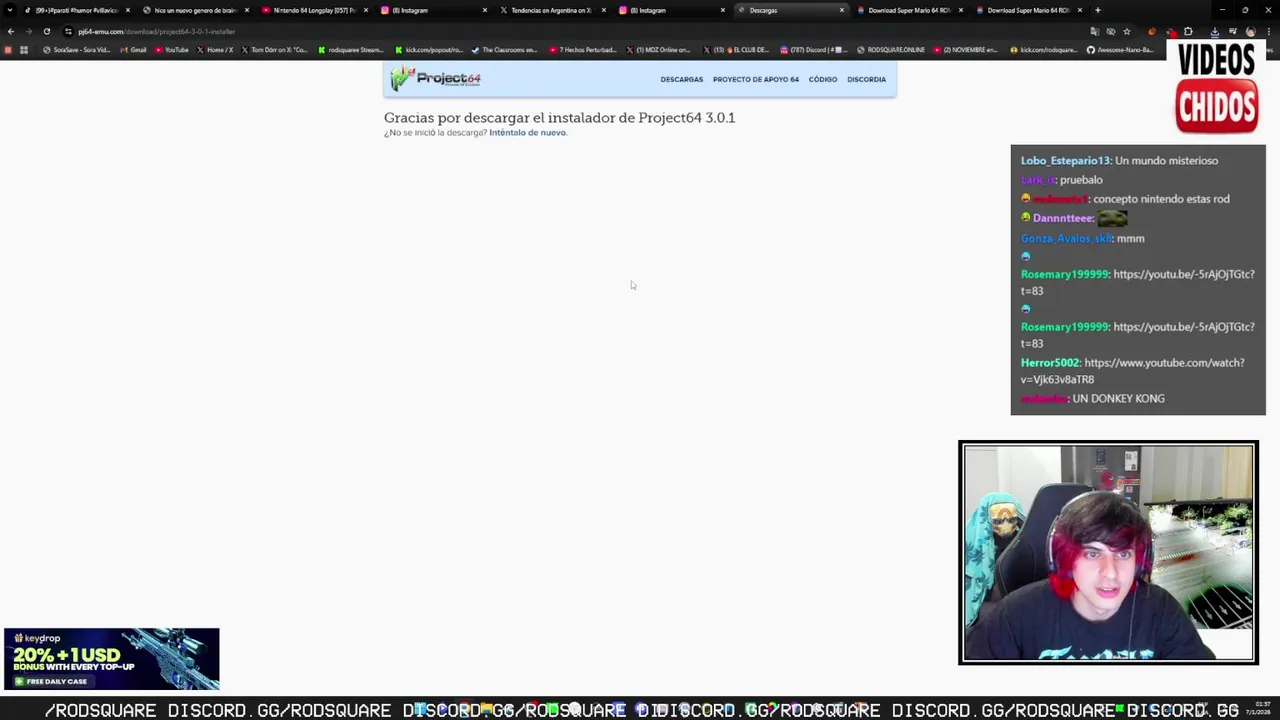
Task: View site information for pj64-emu.com
Action: pyautogui.click(x=68, y=31)
